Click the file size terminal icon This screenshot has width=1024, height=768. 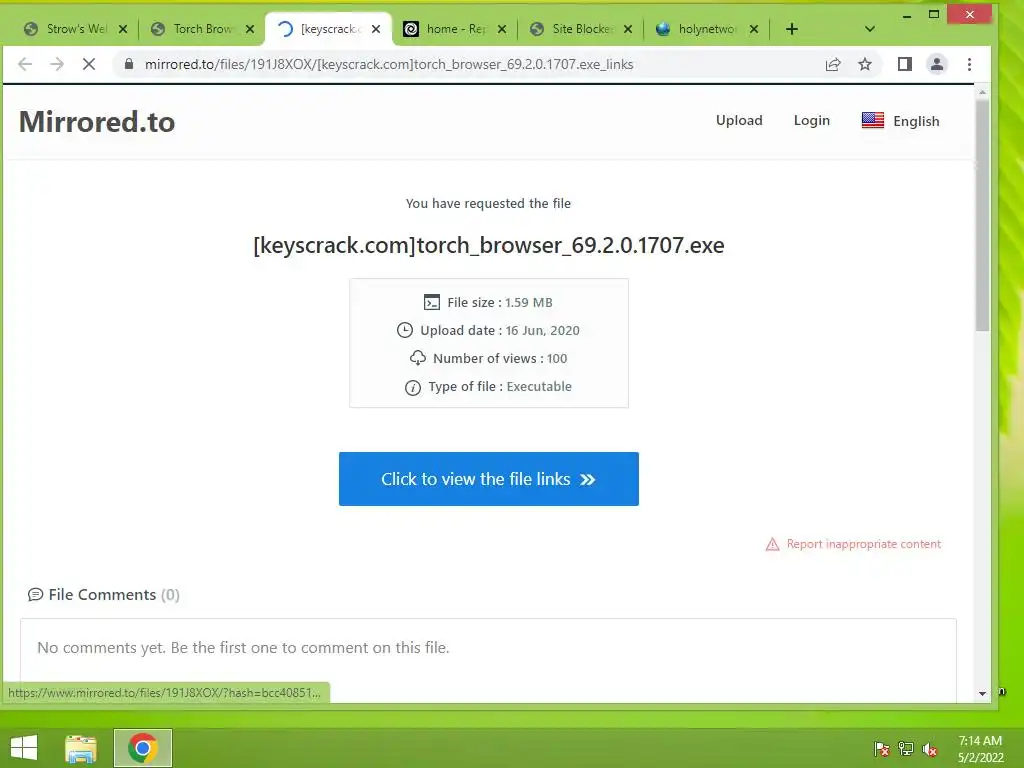(x=432, y=302)
